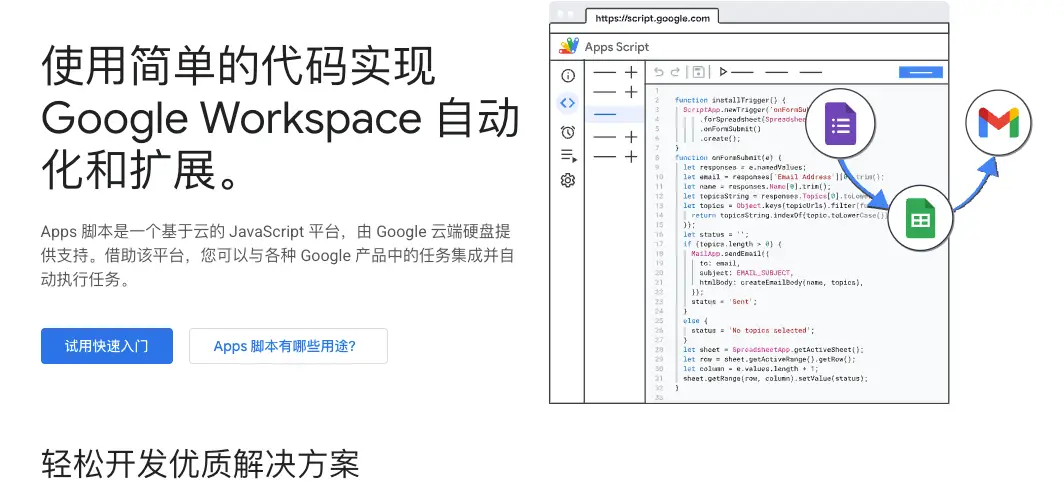Click the run triangle icon in toolbar
The image size is (1064, 484).
723,72
